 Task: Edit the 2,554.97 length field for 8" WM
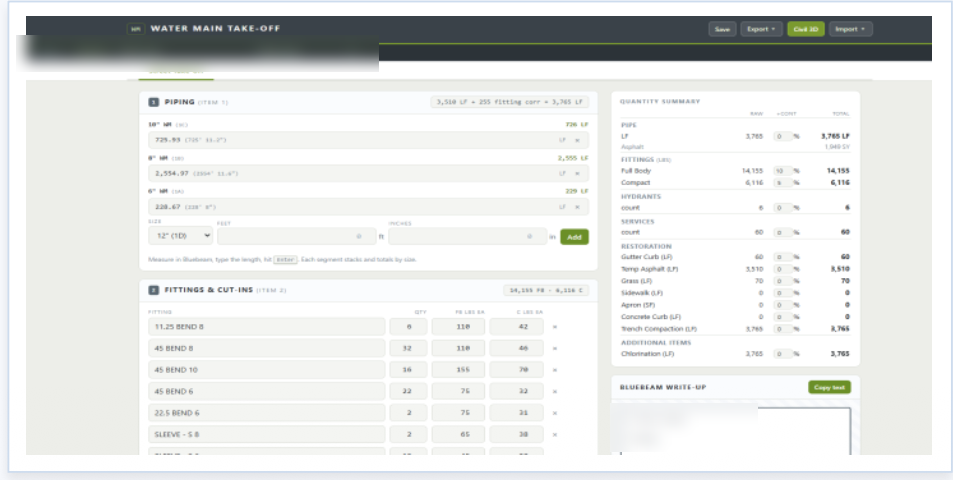tap(368, 174)
